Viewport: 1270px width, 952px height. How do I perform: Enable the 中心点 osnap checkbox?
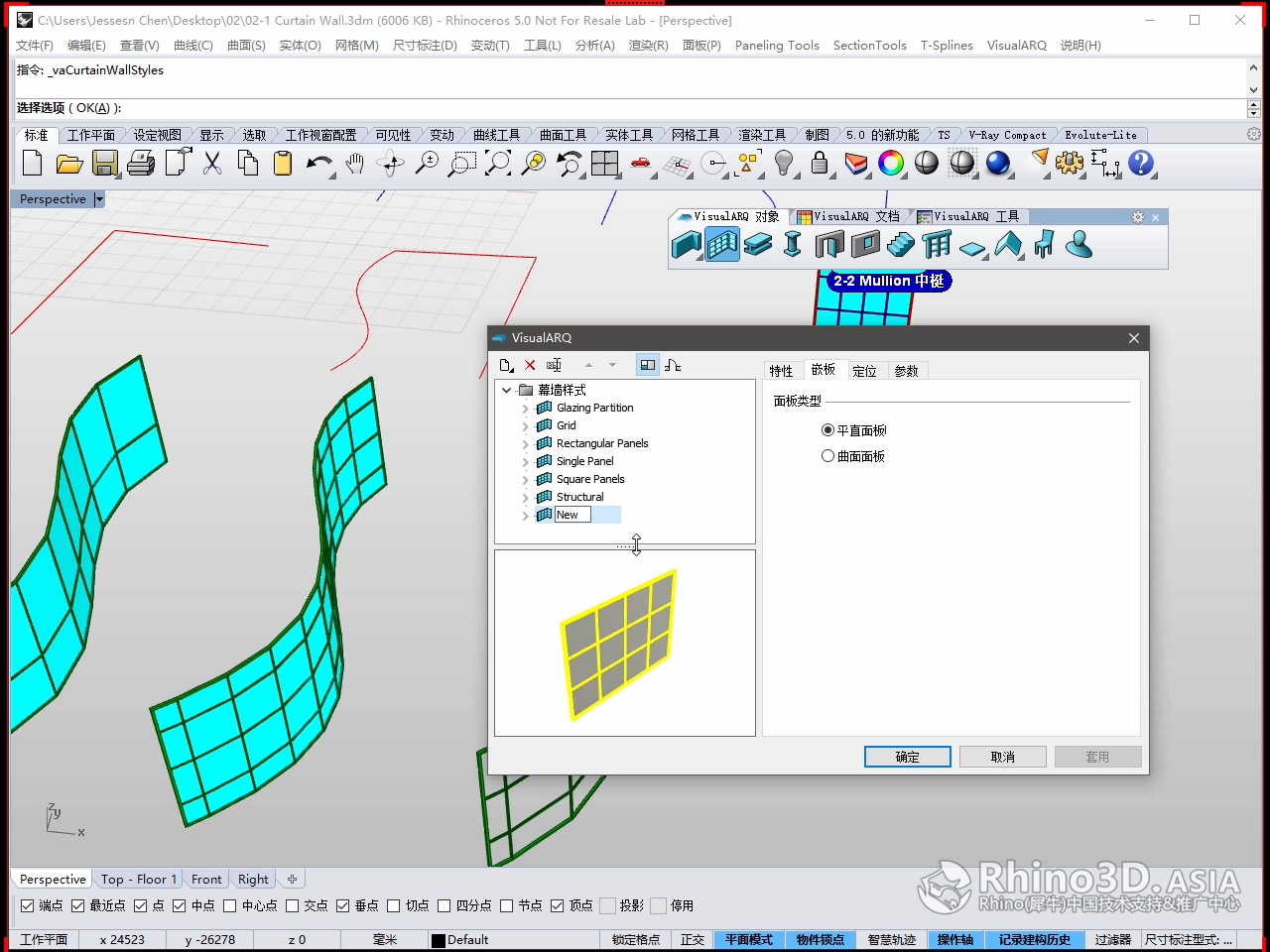coord(230,905)
